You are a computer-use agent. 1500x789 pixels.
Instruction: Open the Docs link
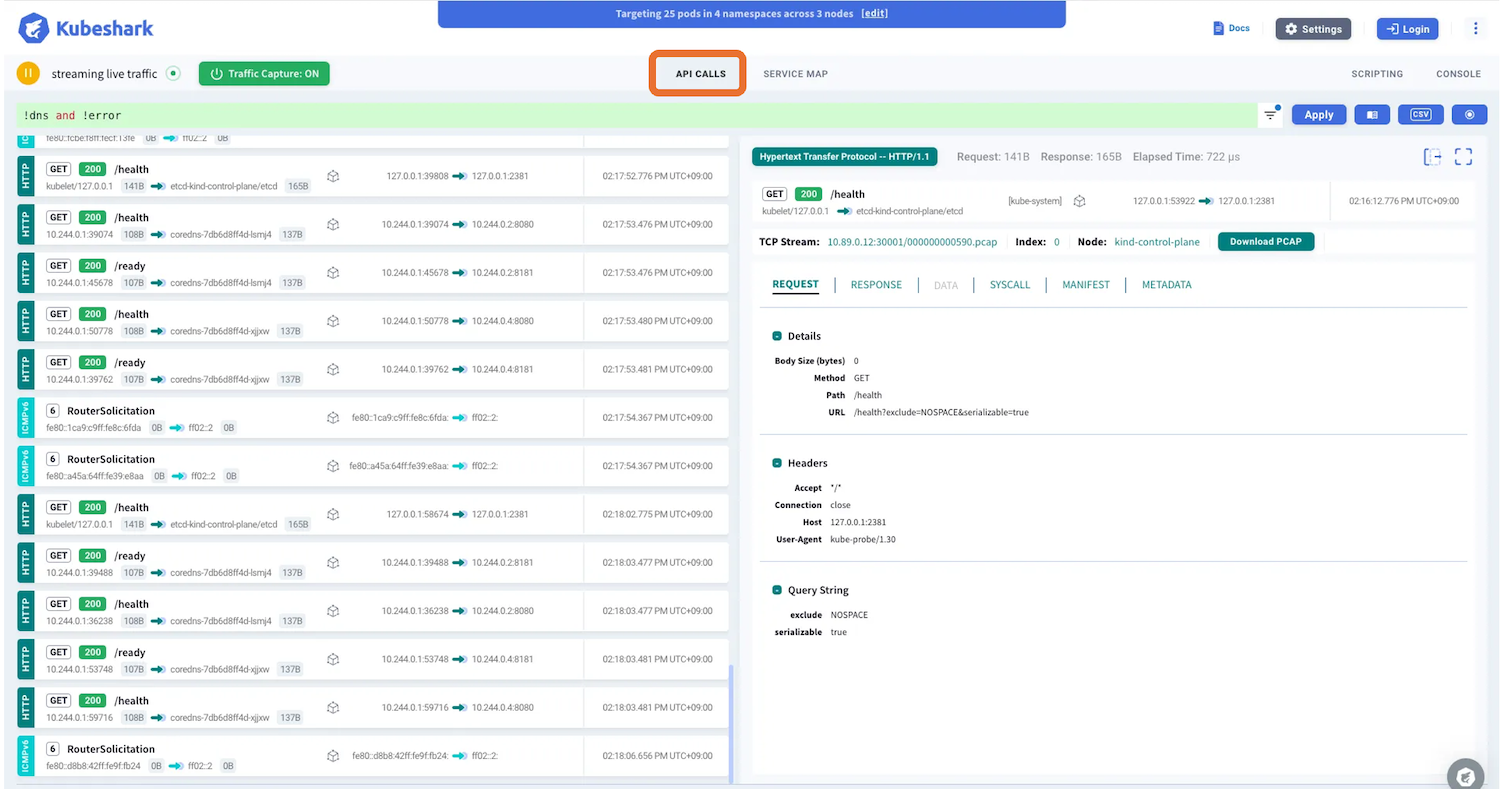pos(1231,28)
